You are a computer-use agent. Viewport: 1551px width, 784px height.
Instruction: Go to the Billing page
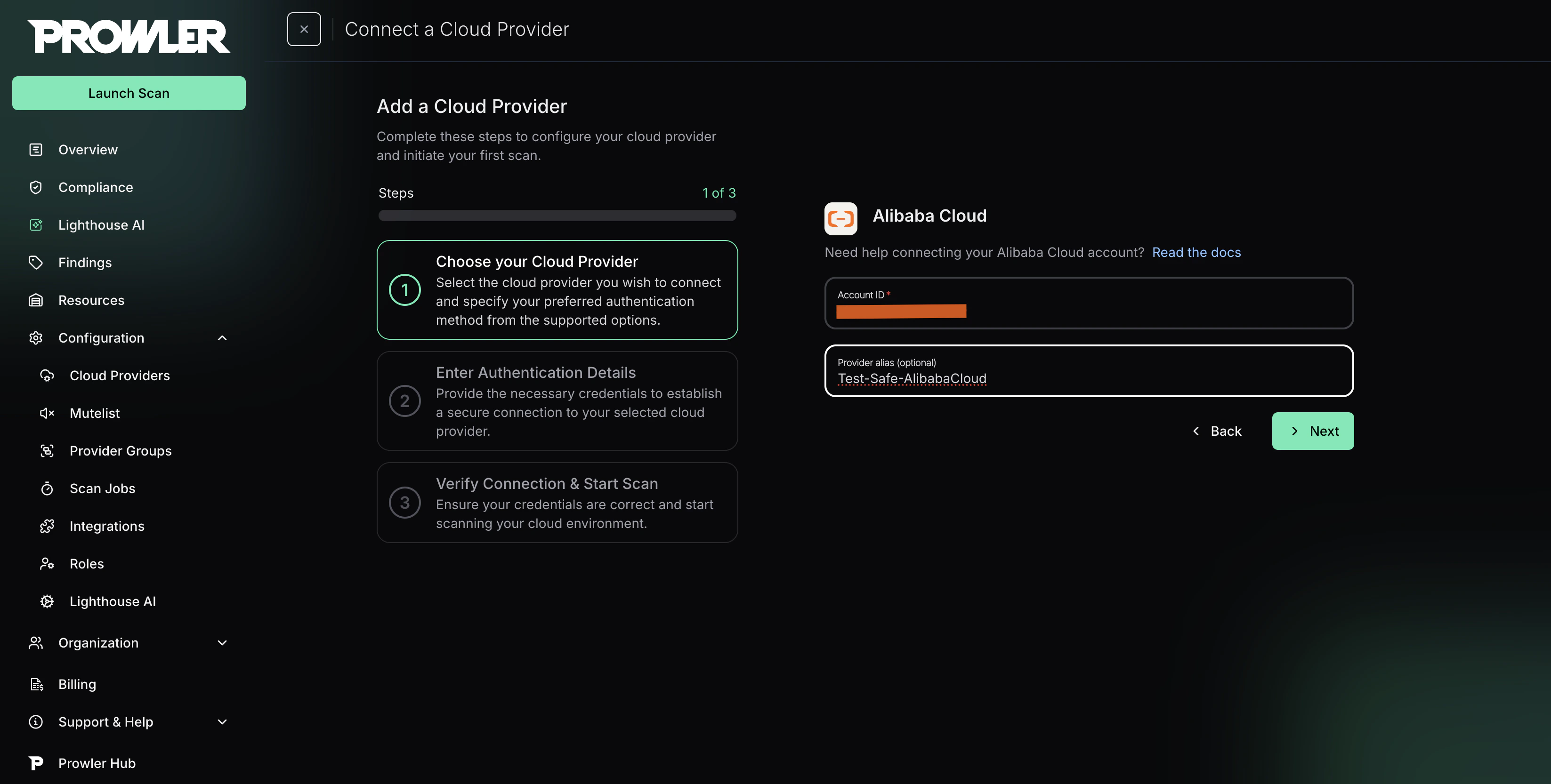tap(77, 684)
